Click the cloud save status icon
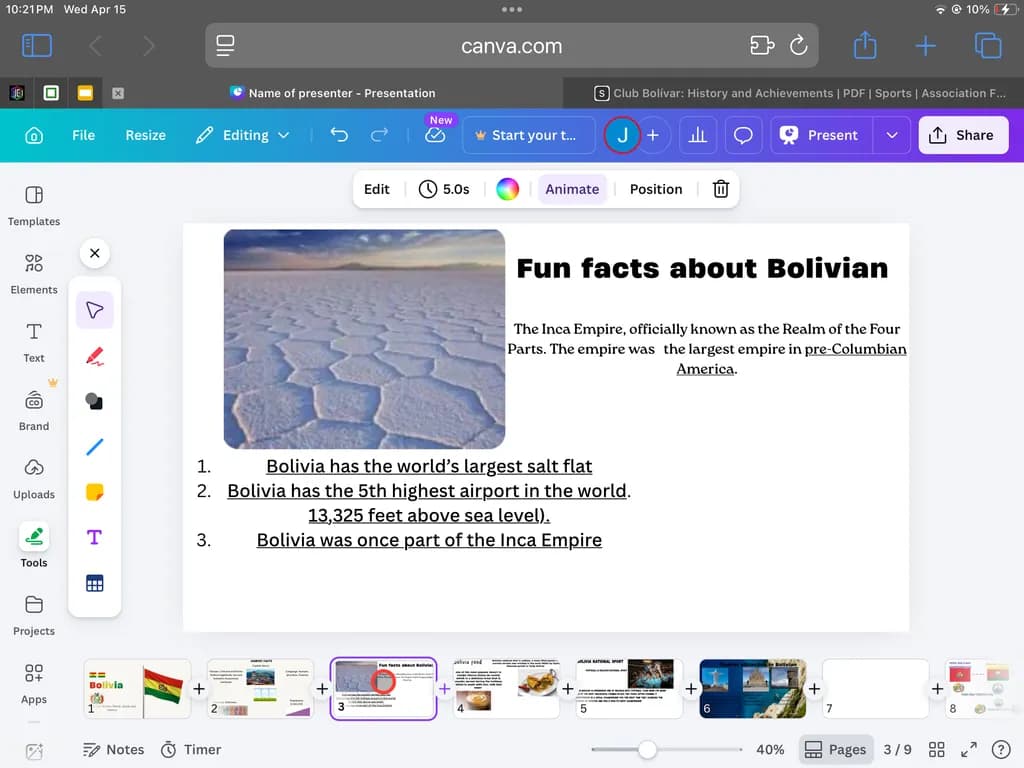 click(435, 135)
